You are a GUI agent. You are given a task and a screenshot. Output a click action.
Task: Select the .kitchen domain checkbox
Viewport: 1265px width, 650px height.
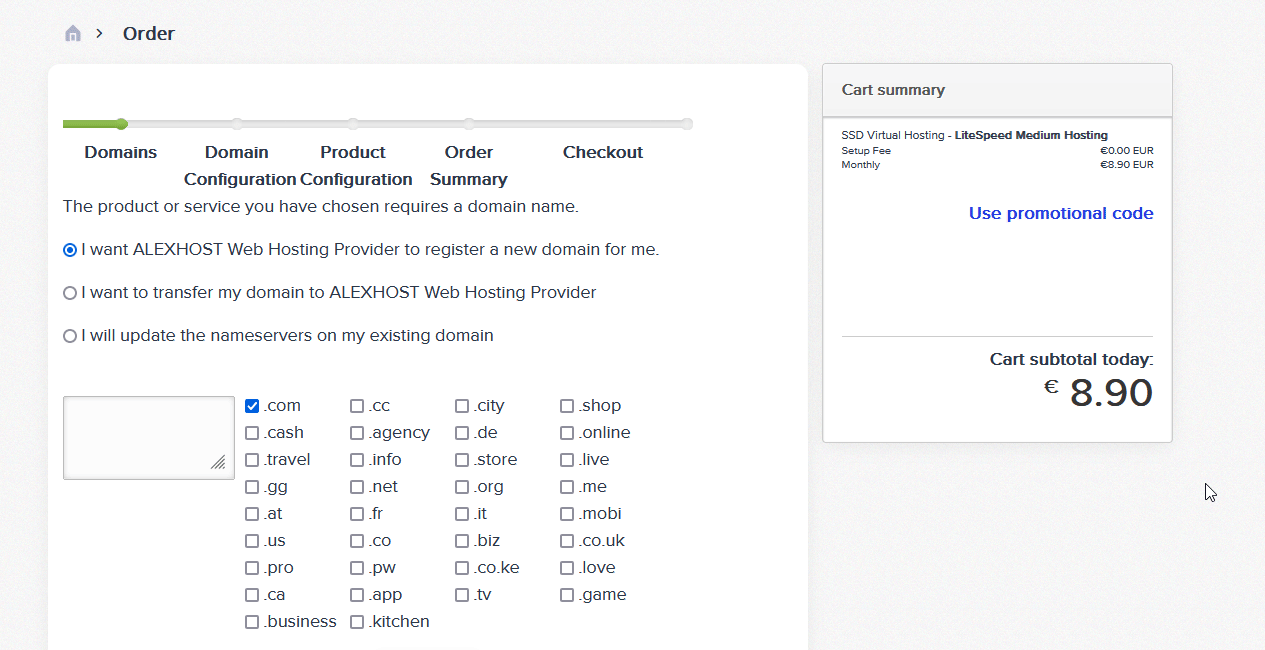pos(357,622)
